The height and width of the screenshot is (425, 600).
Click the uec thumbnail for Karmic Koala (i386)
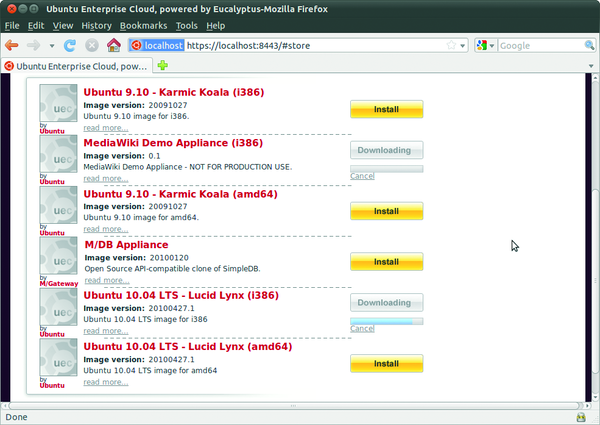click(x=59, y=103)
